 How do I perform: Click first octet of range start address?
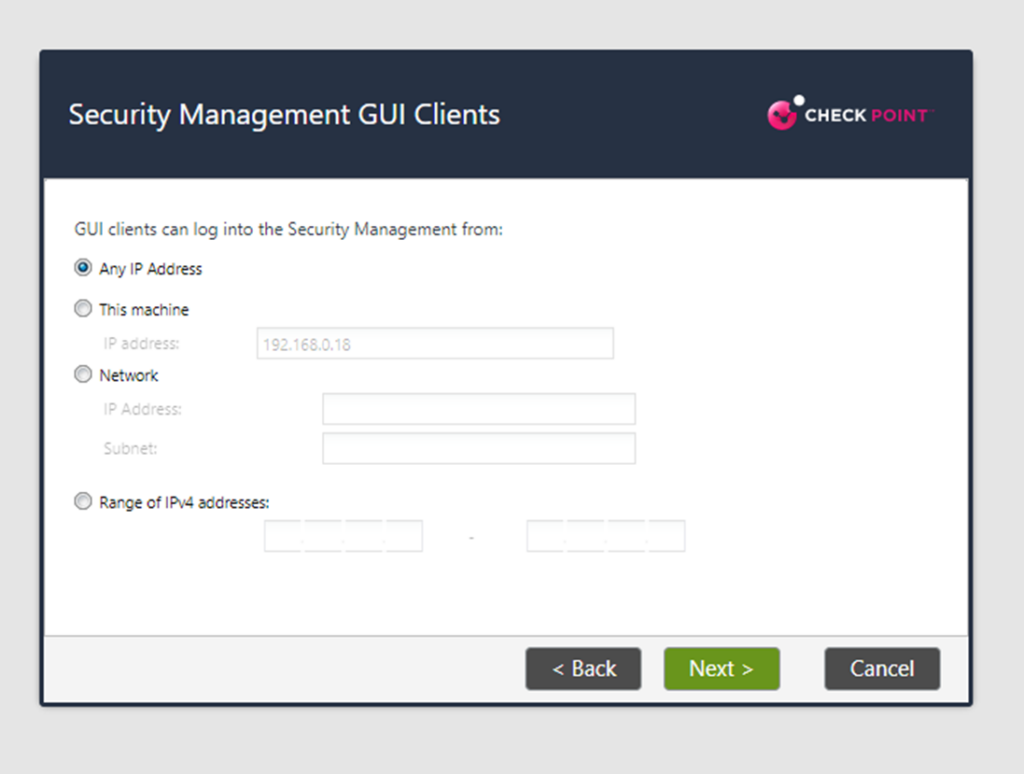284,537
